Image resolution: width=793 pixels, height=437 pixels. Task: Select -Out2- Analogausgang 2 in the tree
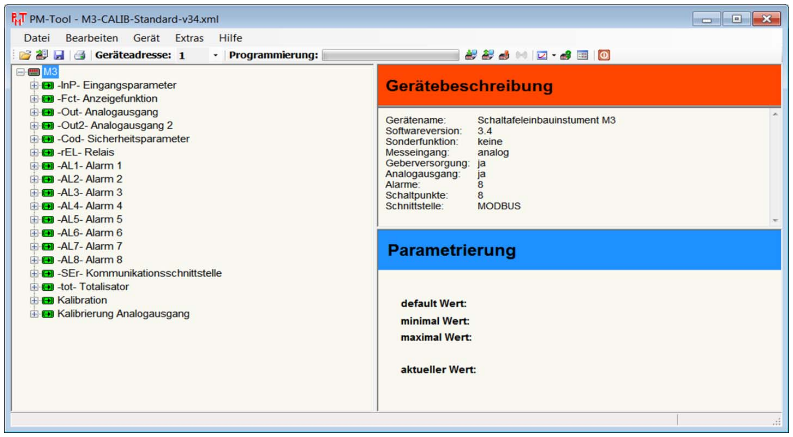(115, 125)
